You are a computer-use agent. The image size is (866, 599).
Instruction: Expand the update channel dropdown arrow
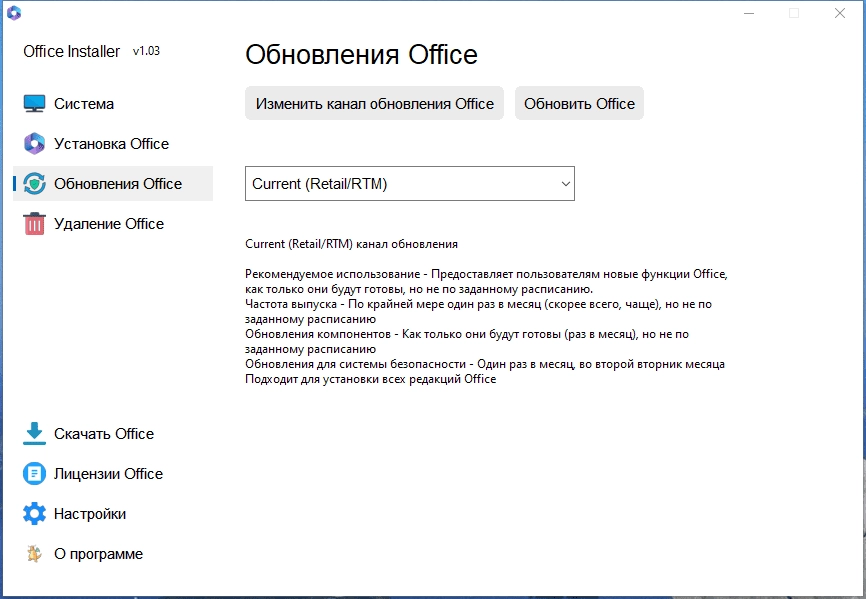(566, 184)
